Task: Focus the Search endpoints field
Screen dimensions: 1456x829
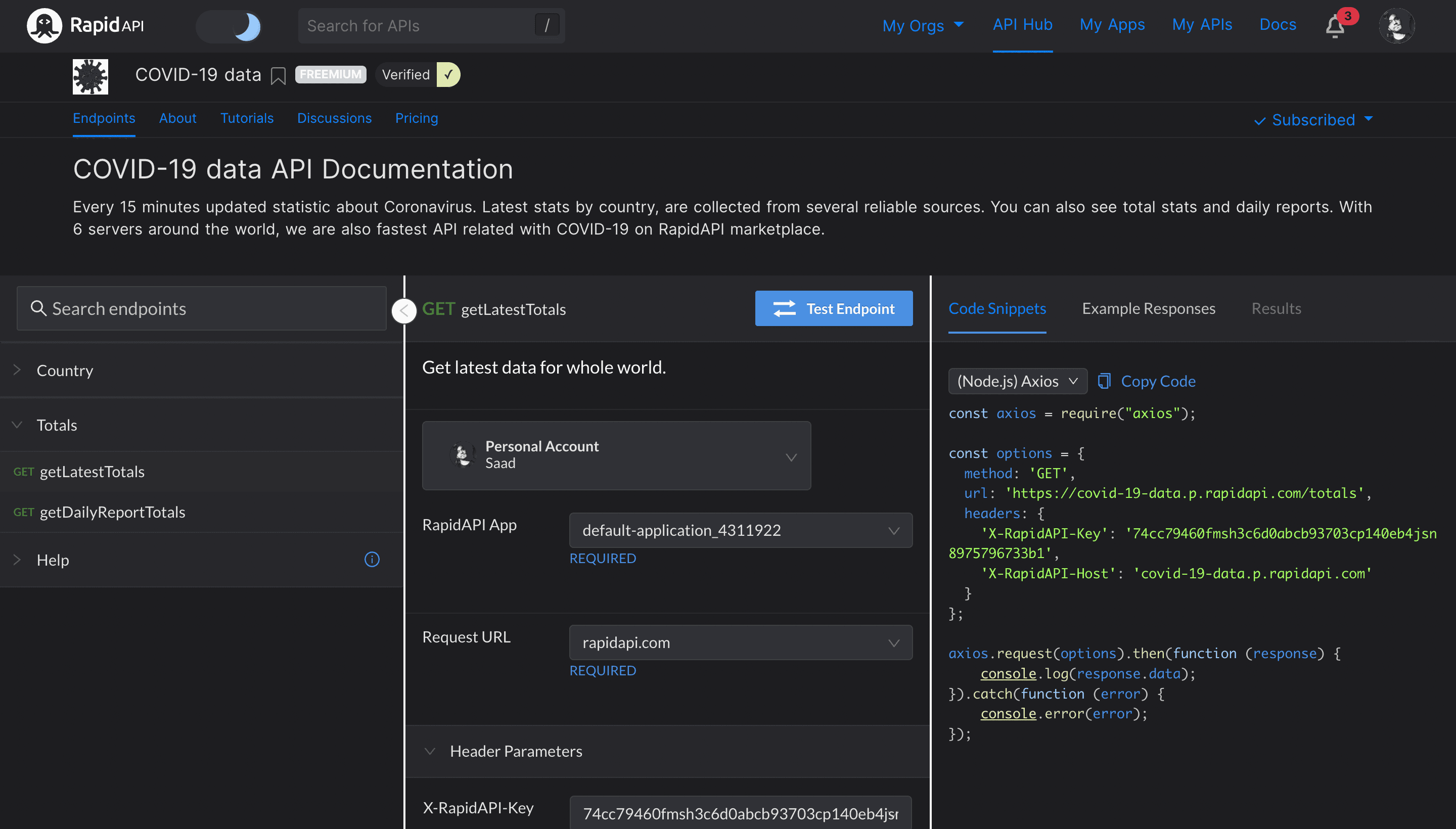Action: (x=202, y=308)
